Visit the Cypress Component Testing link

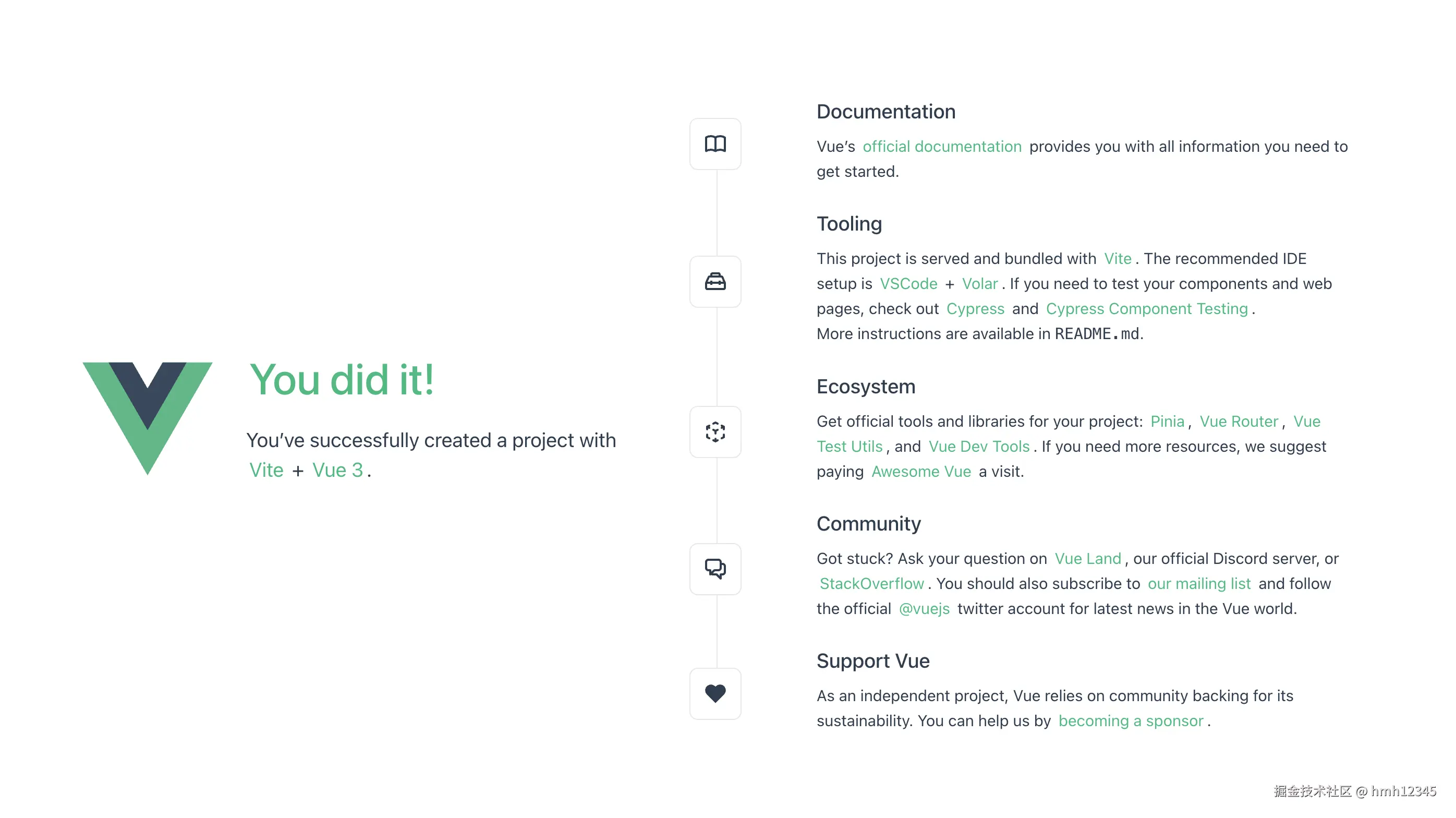(1146, 309)
